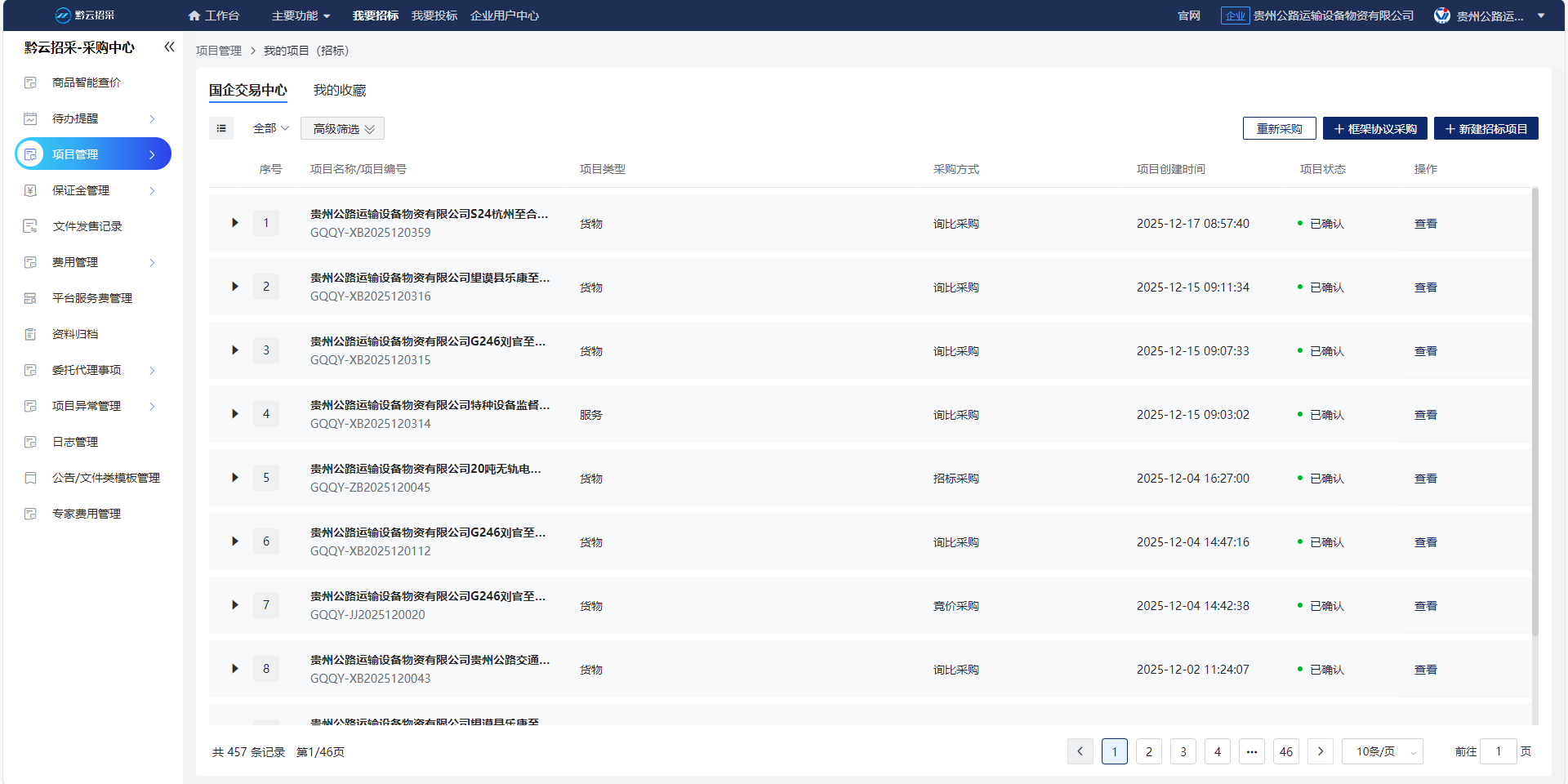Click the 文件发售记录 sidebar icon
The image size is (1568, 784).
coord(31,226)
